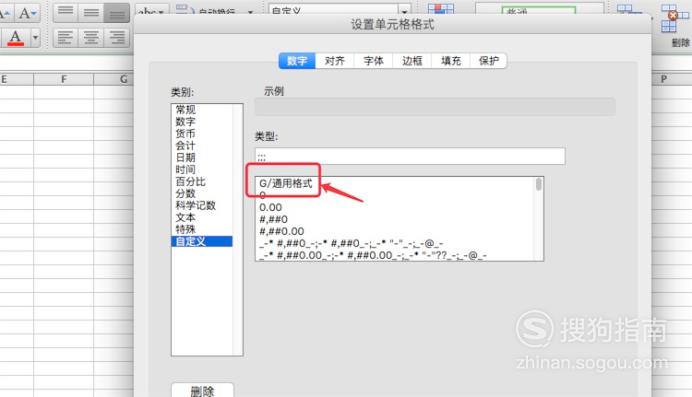
Task: Select column E header in the spreadsheet
Action: pos(16,79)
